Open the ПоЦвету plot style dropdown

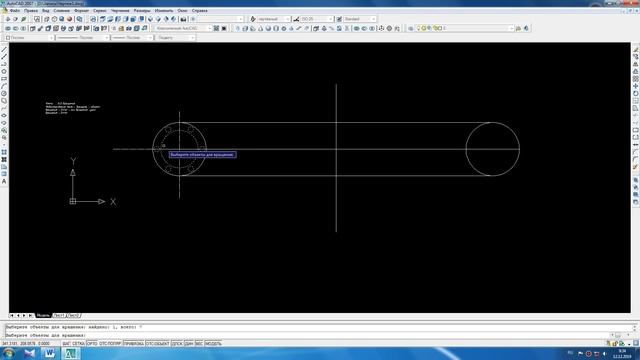click(x=175, y=38)
